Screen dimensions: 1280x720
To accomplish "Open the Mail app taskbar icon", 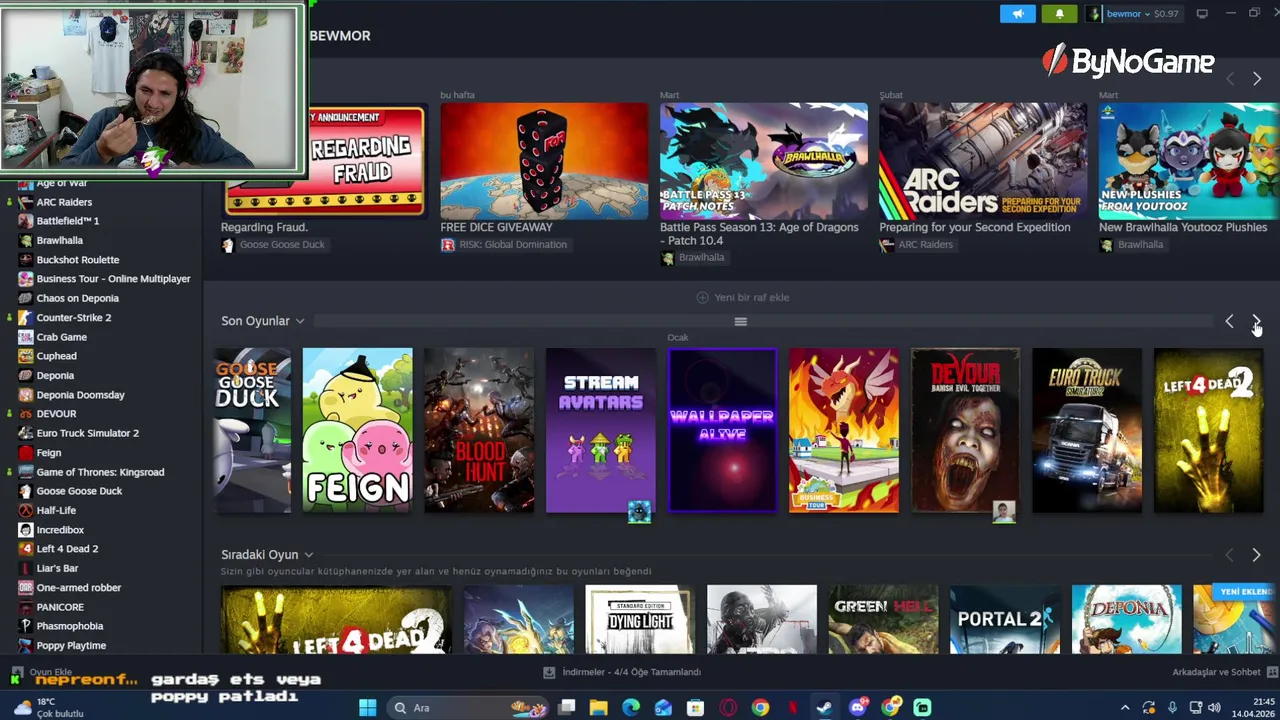I will click(x=663, y=708).
